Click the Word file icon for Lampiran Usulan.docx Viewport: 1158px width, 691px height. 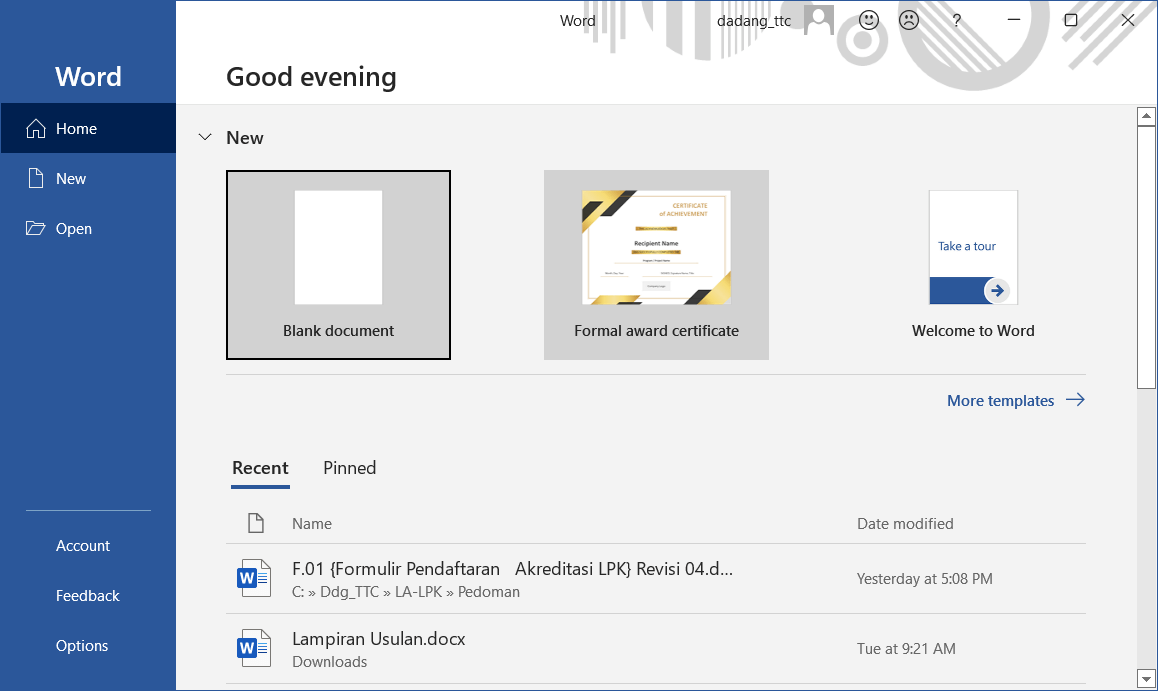pos(254,648)
